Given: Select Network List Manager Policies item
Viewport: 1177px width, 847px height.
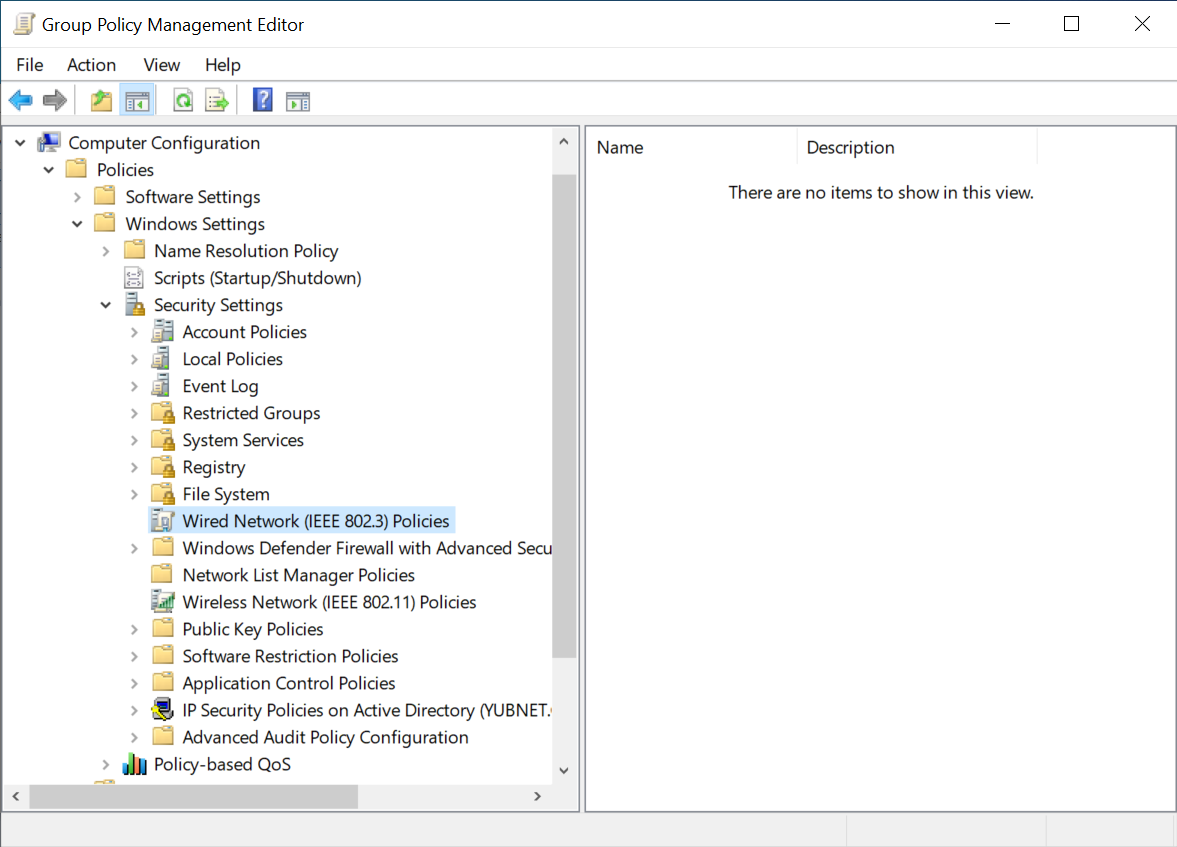Looking at the screenshot, I should [298, 575].
